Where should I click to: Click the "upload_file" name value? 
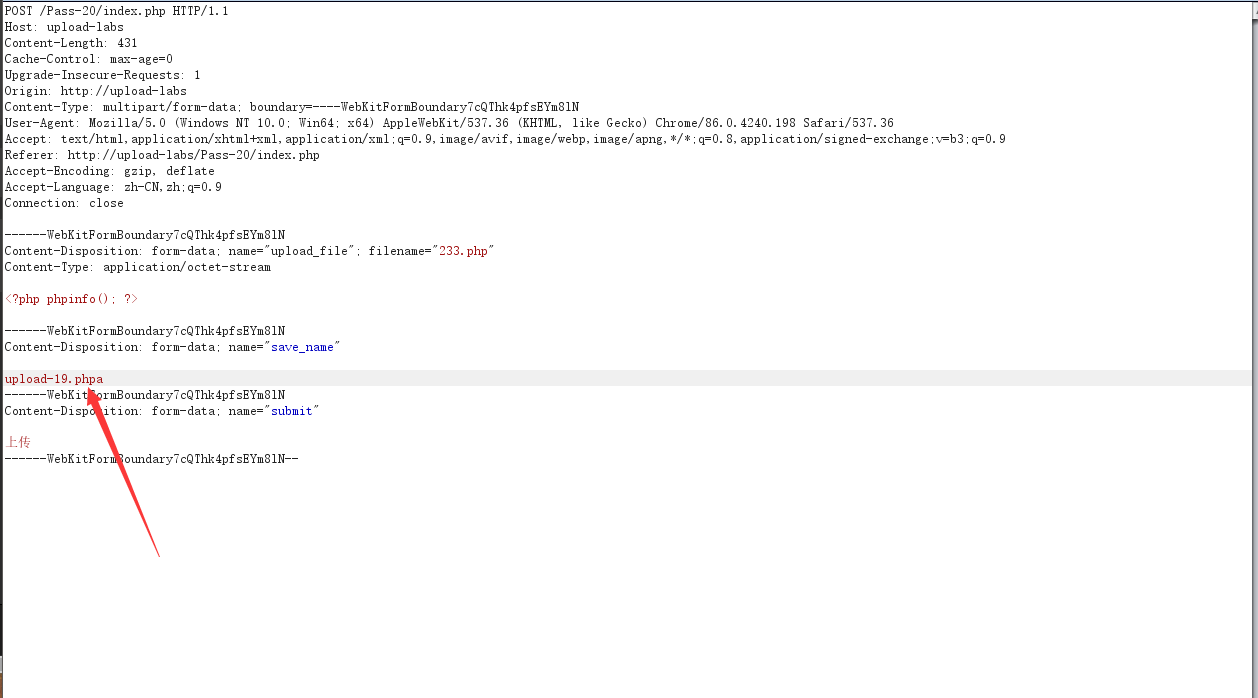tap(309, 251)
